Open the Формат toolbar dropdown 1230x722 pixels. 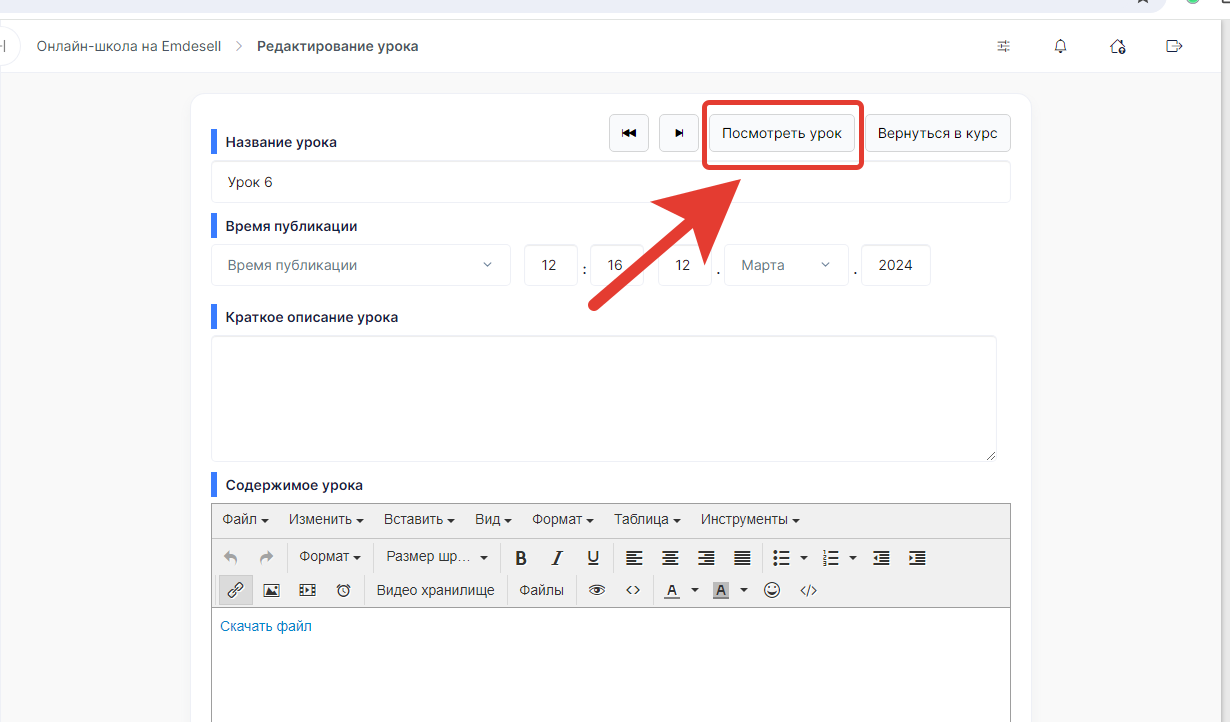click(330, 557)
